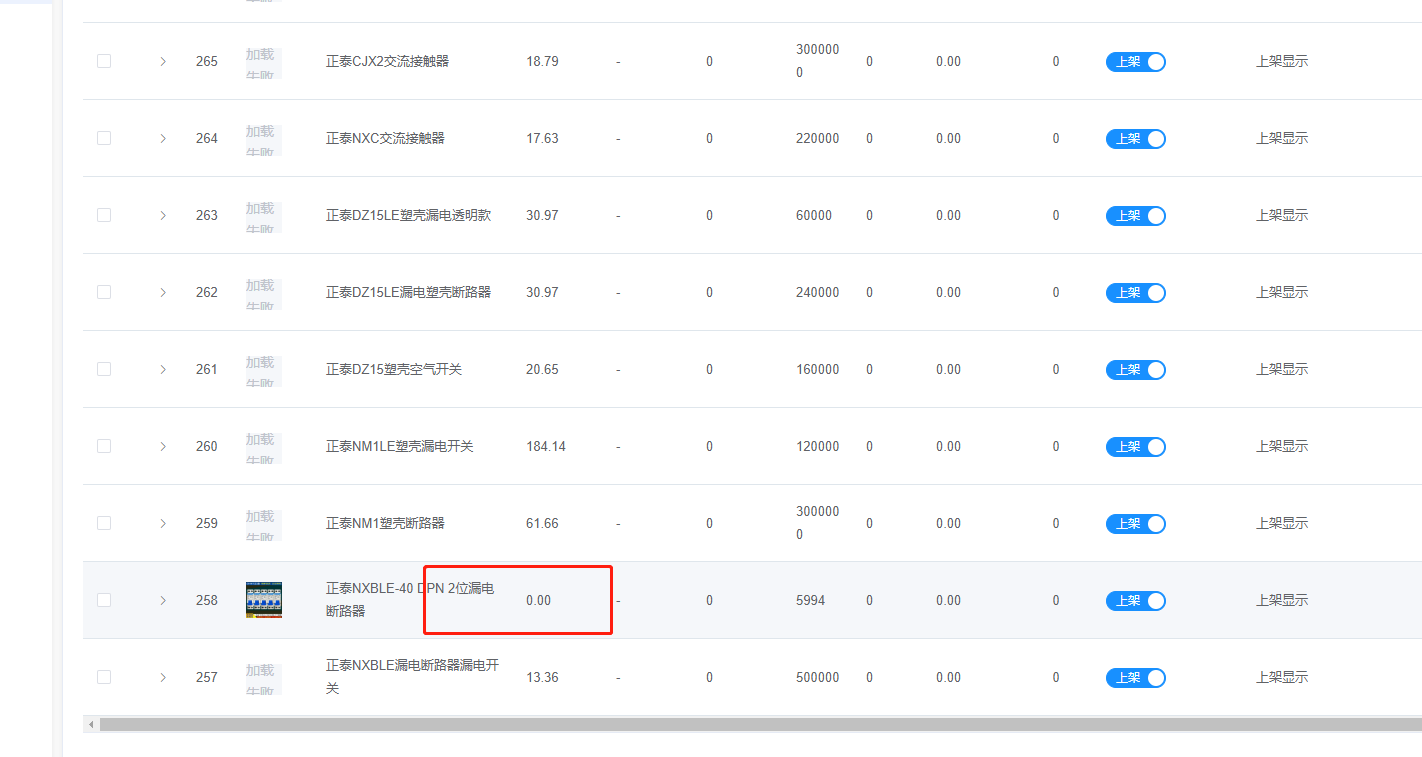This screenshot has height=757, width=1422.
Task: Tick the checkbox for product 265
Action: (104, 61)
